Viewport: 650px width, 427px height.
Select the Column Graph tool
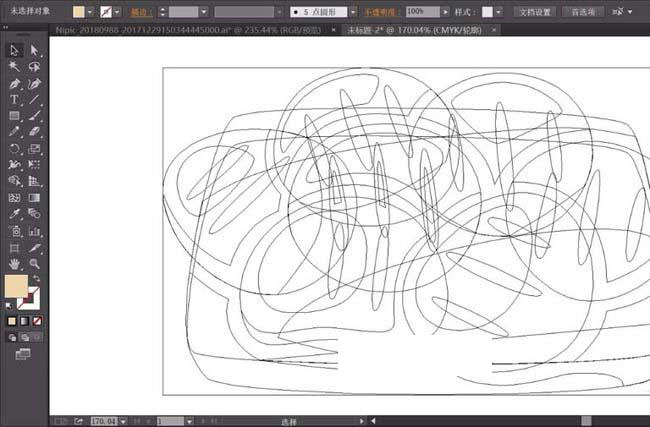[34, 231]
